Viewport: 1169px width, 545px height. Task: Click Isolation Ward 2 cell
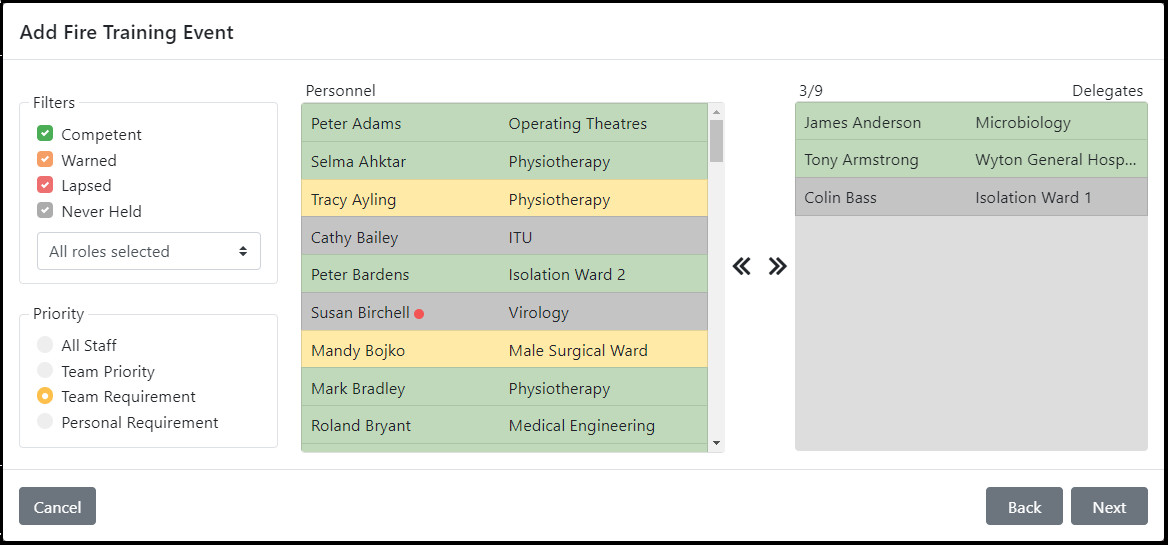point(567,274)
